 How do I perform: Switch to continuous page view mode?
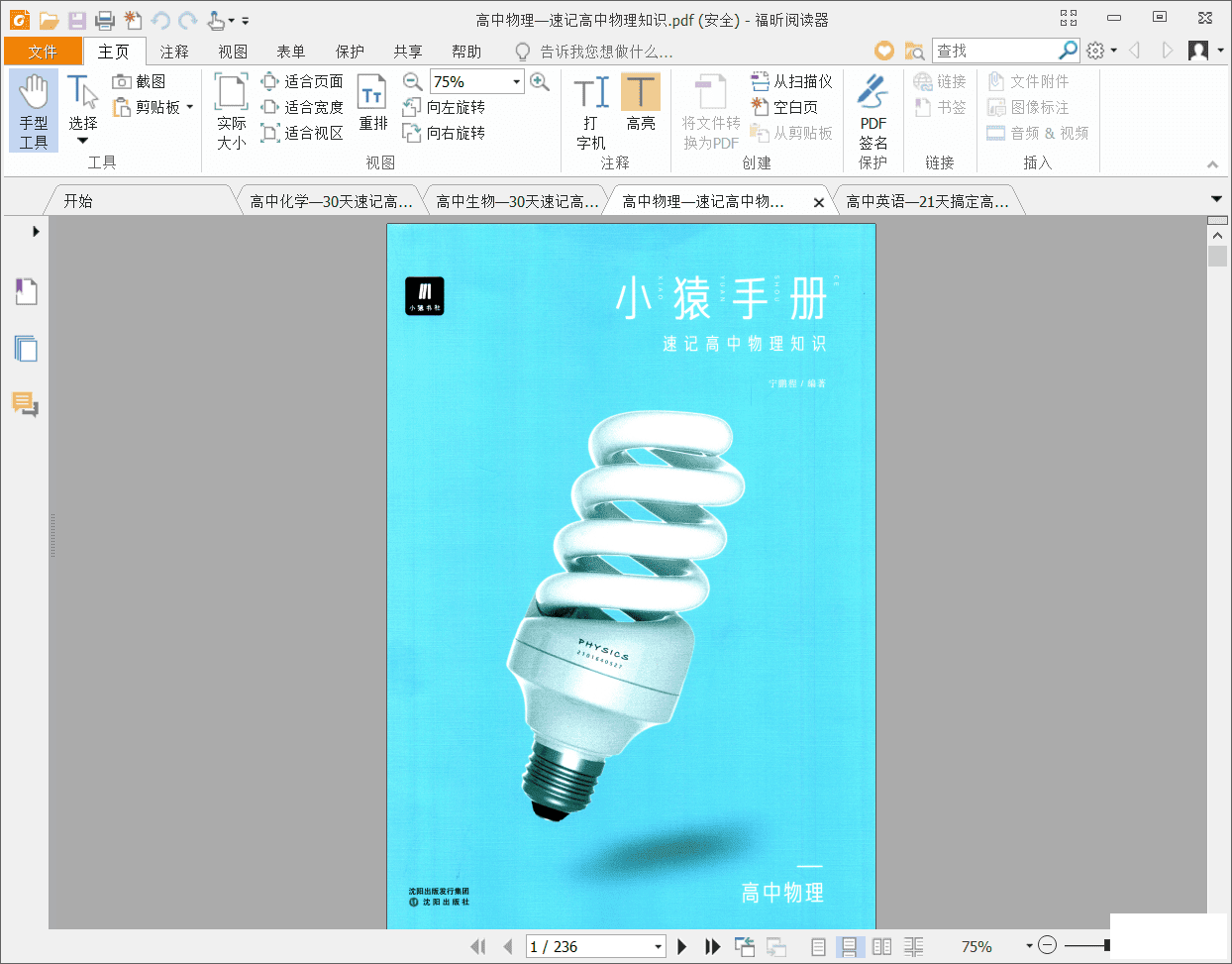click(850, 947)
